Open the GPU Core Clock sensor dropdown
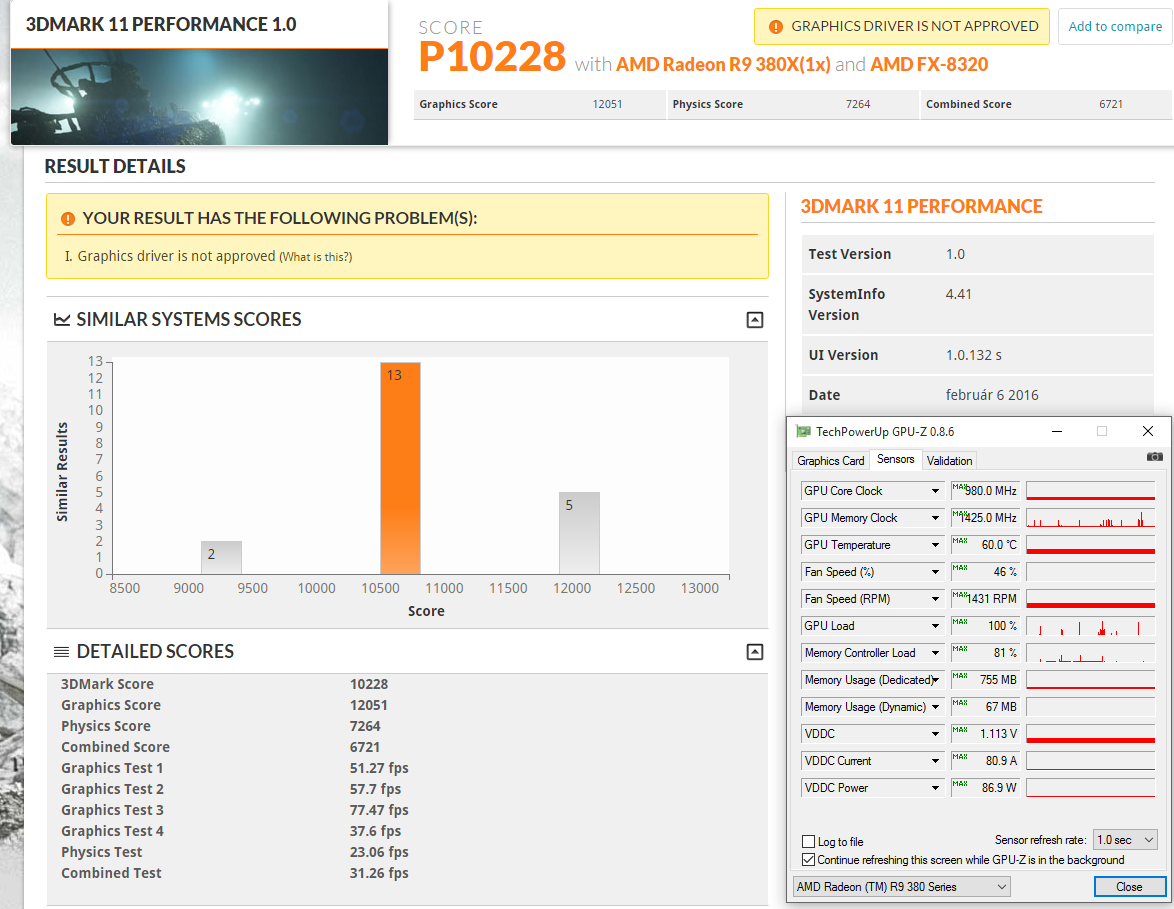 (x=935, y=491)
